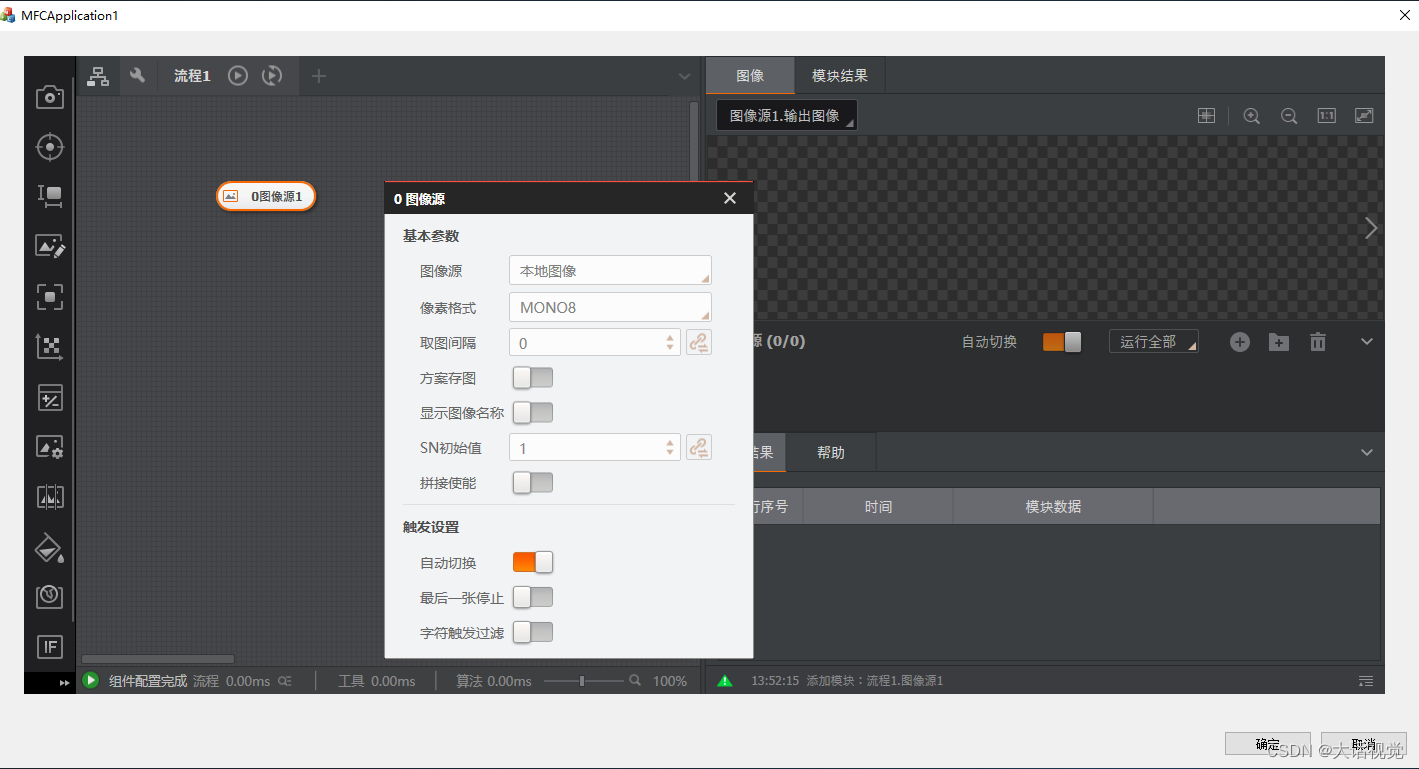Viewport: 1419px width, 769px height.
Task: Add an image folder icon
Action: 1279,342
